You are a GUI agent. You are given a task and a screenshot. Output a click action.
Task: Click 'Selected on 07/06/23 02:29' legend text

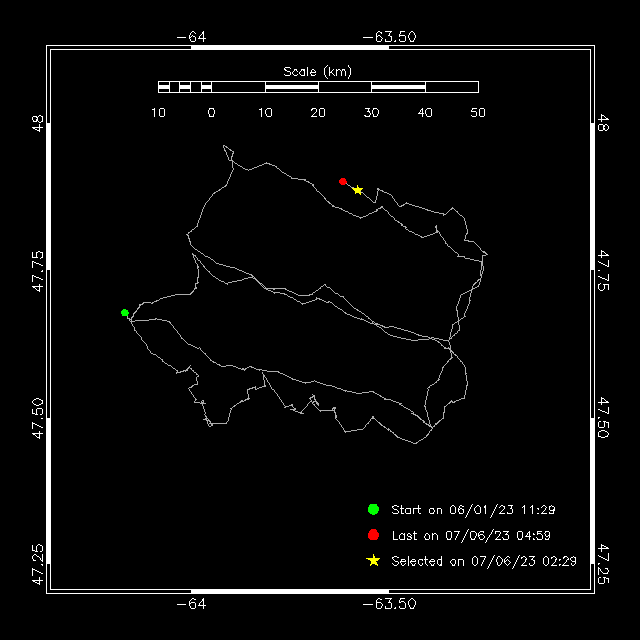[484, 561]
